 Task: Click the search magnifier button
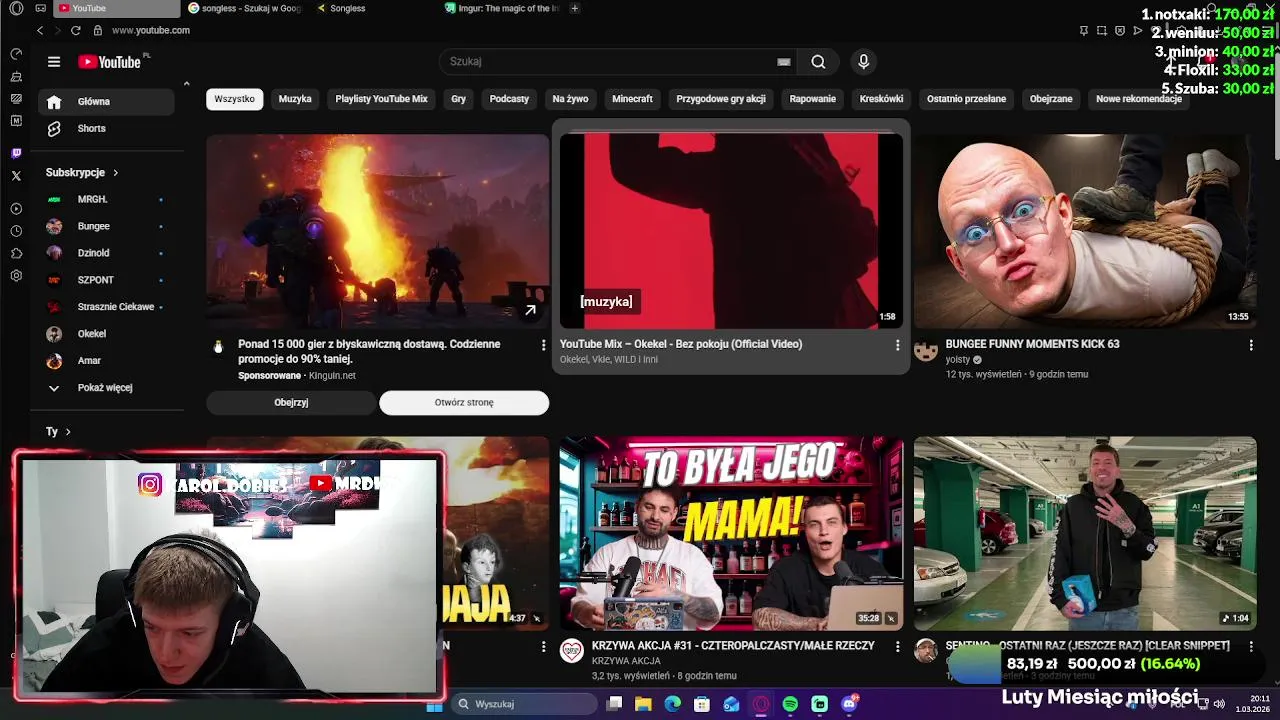coord(818,62)
